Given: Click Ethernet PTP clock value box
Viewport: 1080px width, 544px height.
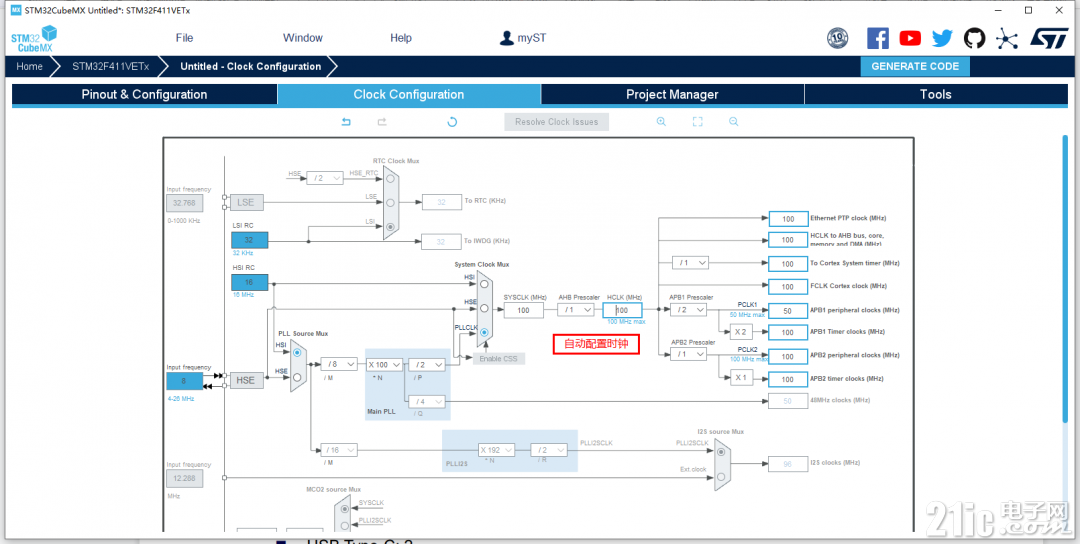Looking at the screenshot, I should 787,219.
